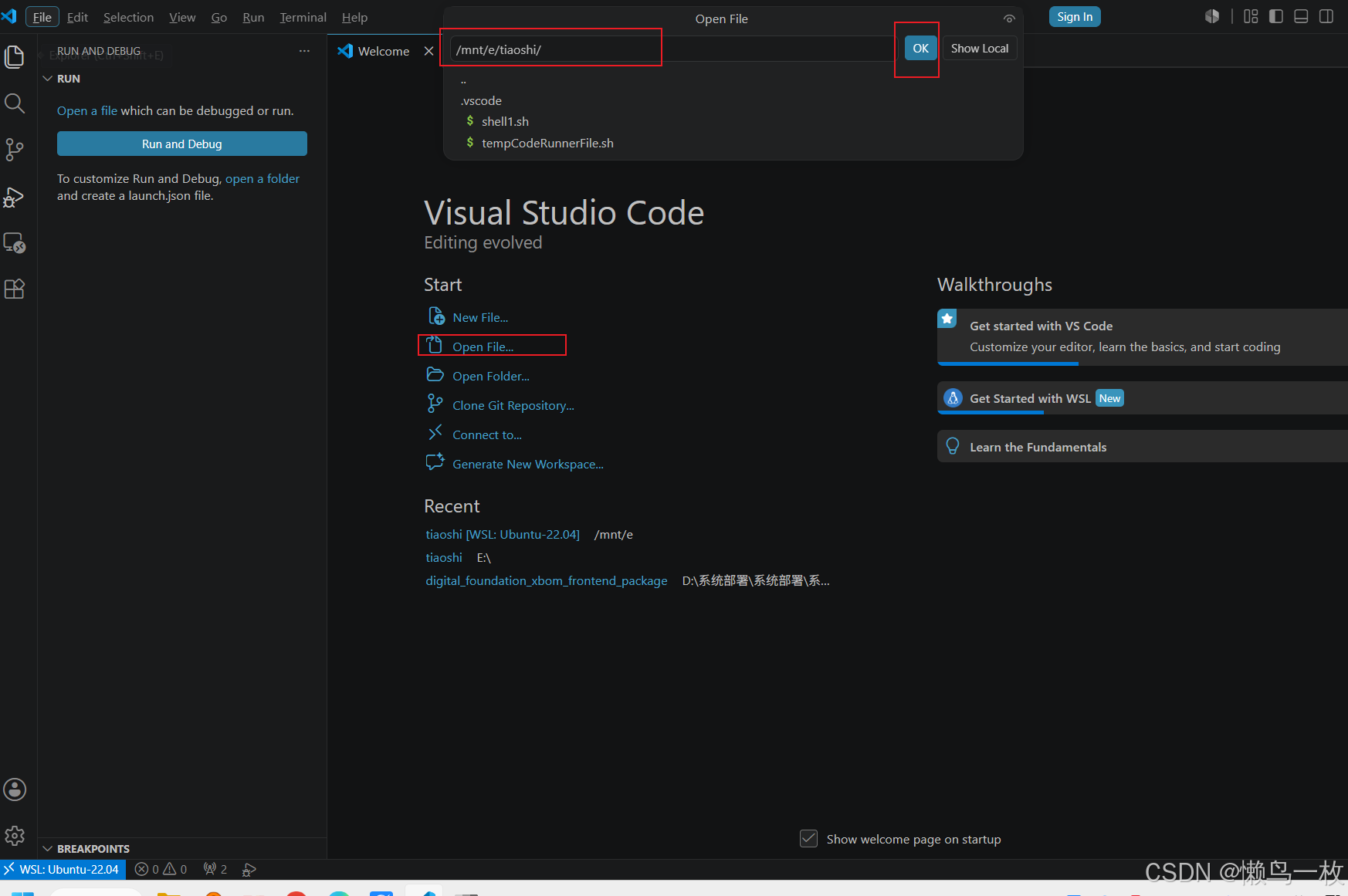Open the Remote Explorer view
The width and height of the screenshot is (1348, 896).
click(x=15, y=243)
